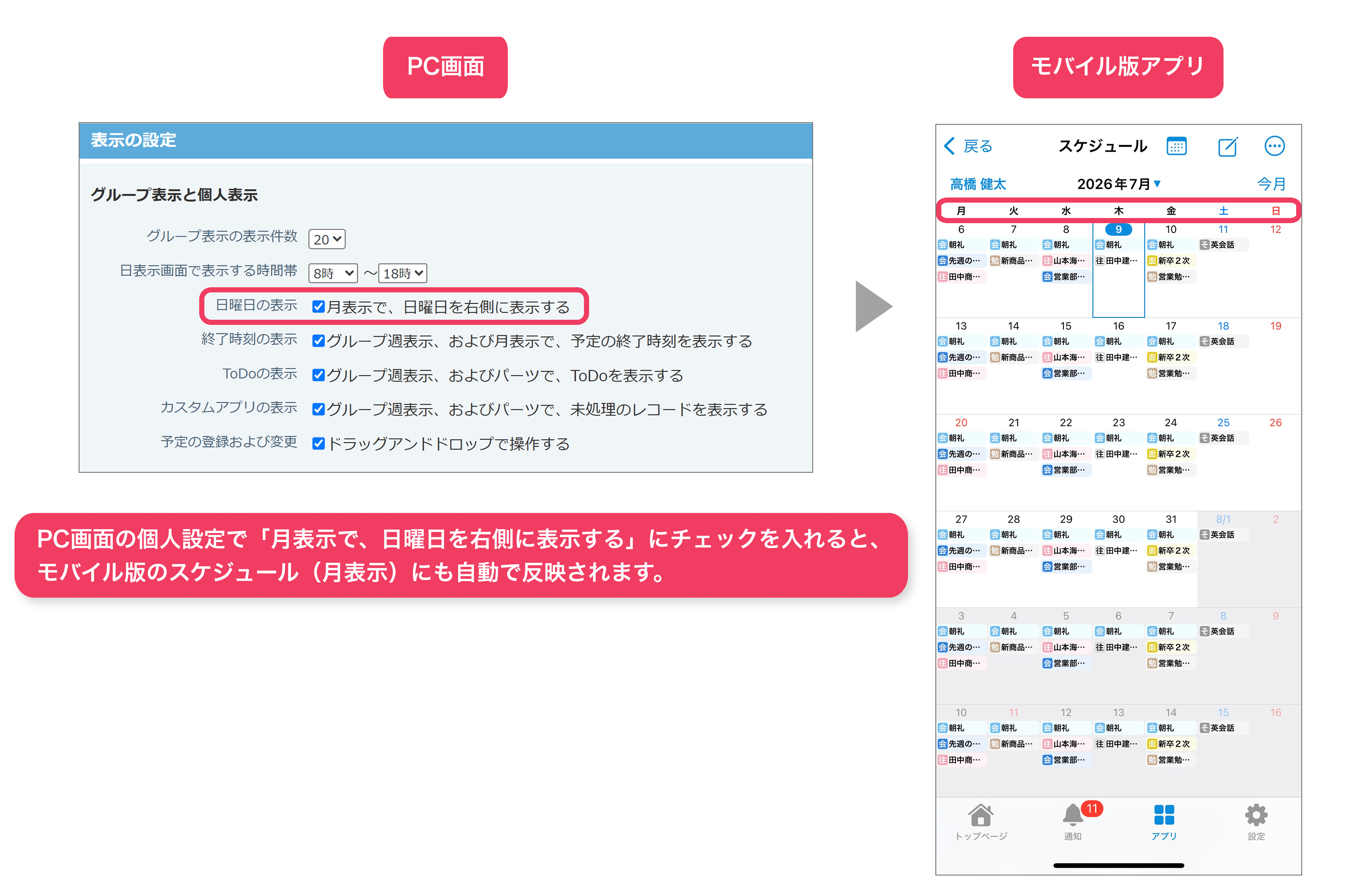This screenshot has height=896, width=1368.
Task: Select date 20 in the calendar
Action: tap(961, 422)
